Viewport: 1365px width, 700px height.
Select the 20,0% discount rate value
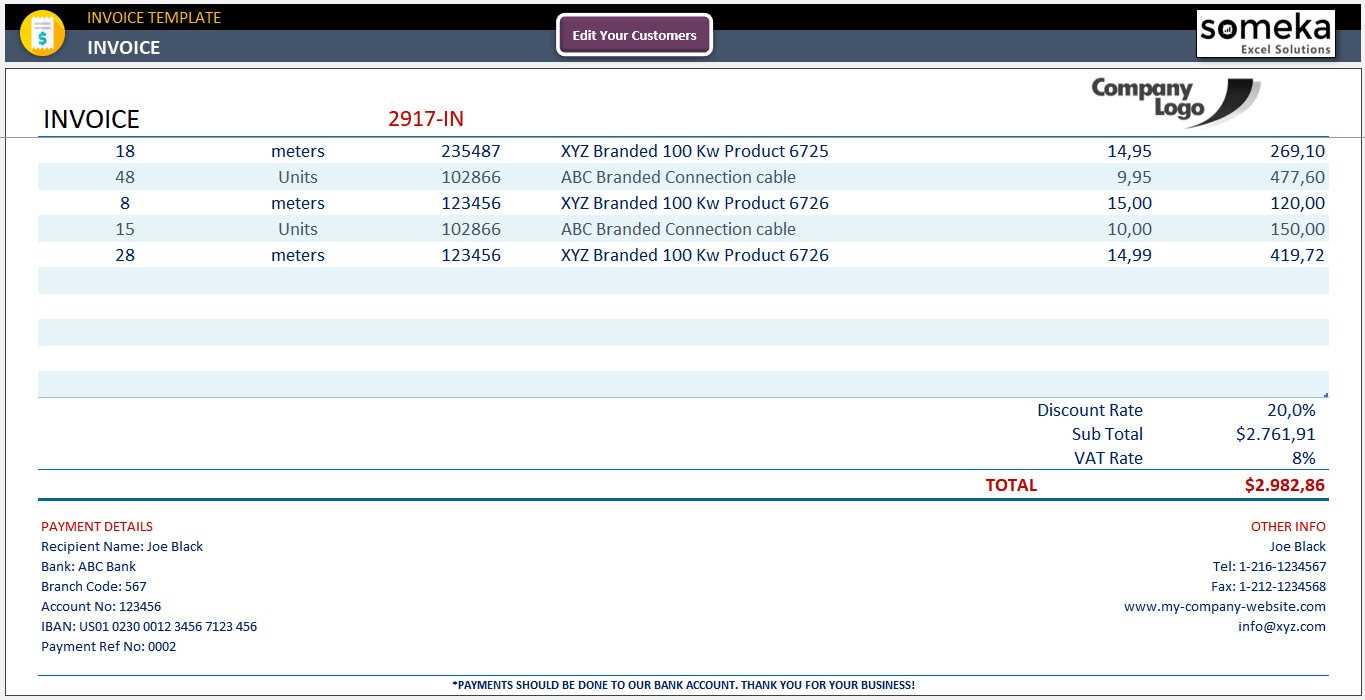click(1292, 410)
